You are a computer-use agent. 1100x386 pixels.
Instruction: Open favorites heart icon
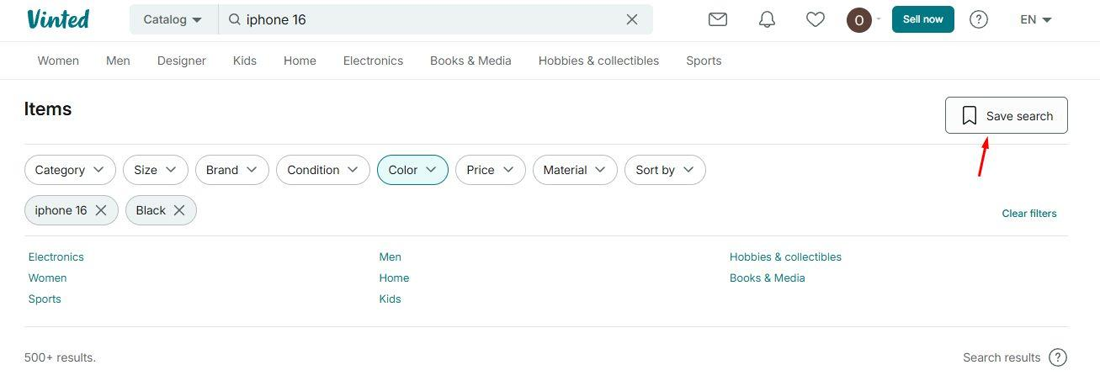pos(815,20)
